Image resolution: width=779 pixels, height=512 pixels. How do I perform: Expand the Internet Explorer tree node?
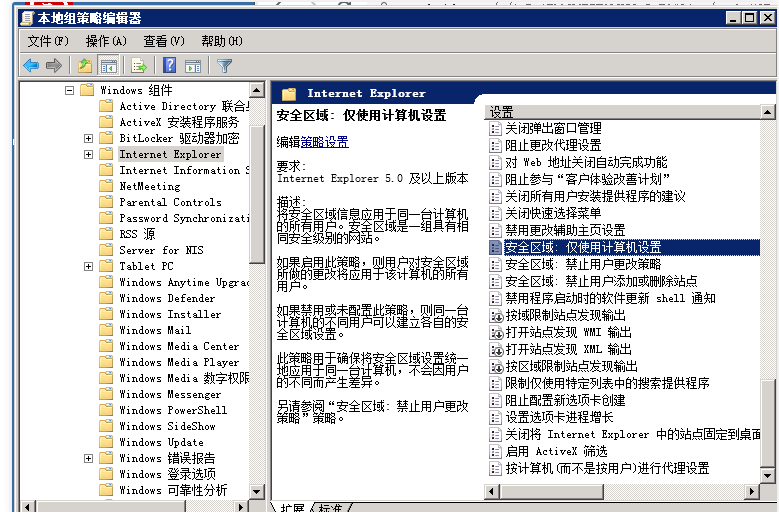tap(88, 154)
